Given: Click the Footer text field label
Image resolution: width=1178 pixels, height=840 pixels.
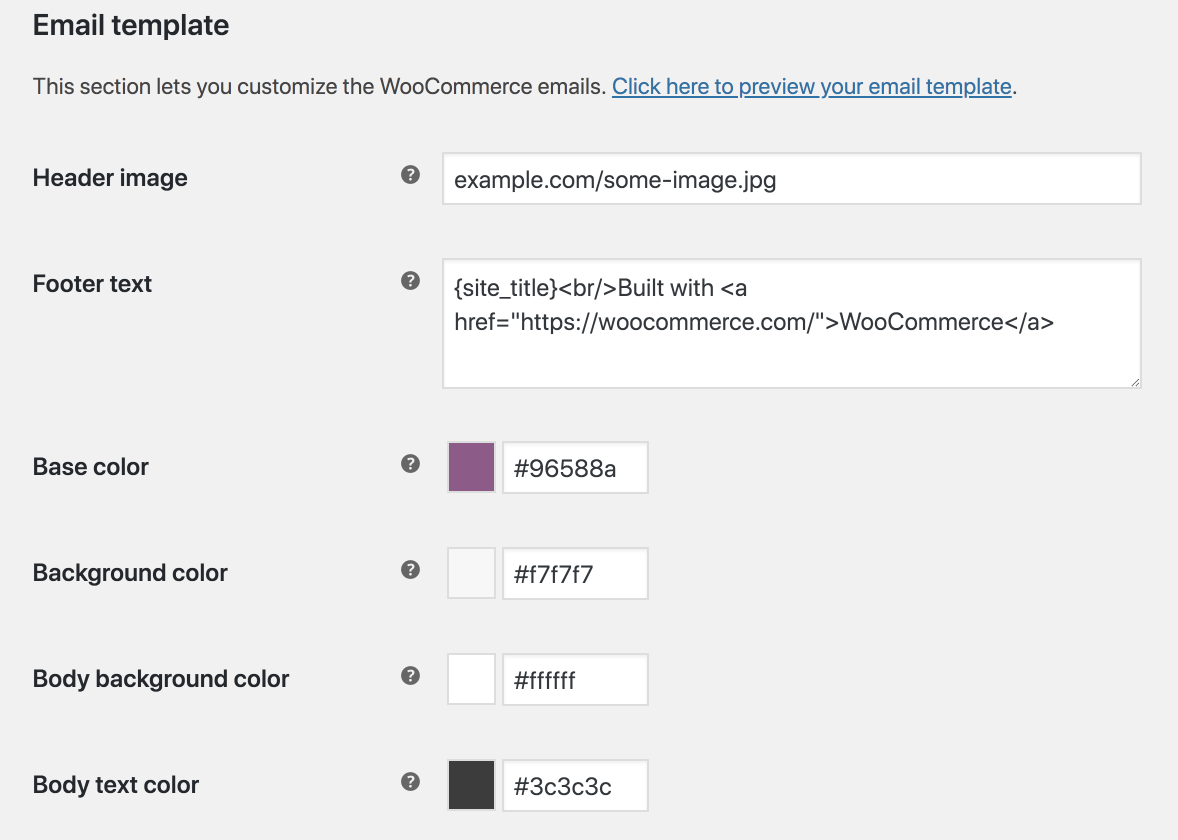Looking at the screenshot, I should pos(92,284).
